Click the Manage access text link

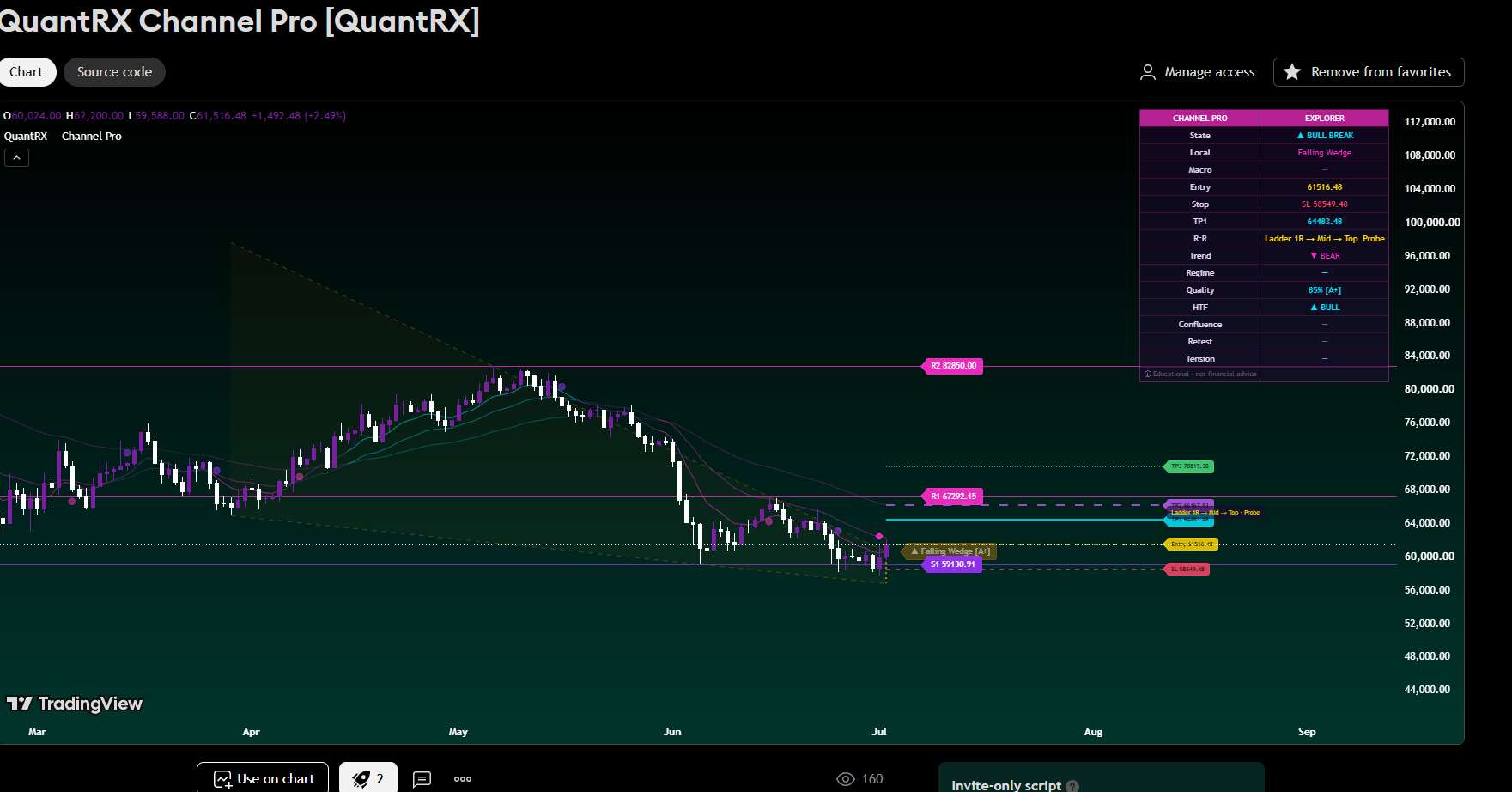pos(1209,72)
